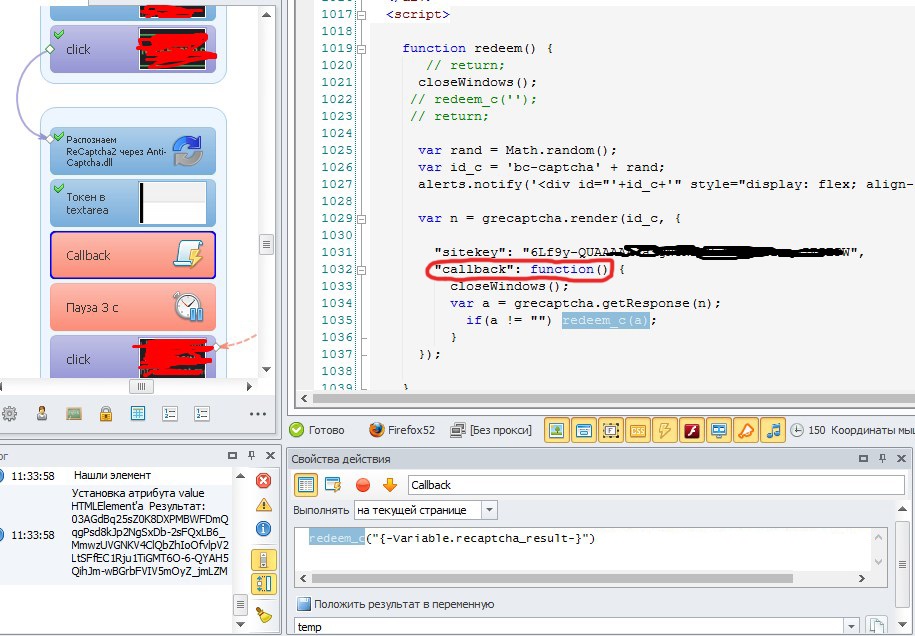Click the 'Без прокси' proxy indicator
Viewport: 915px width, 636px height.
pos(490,430)
